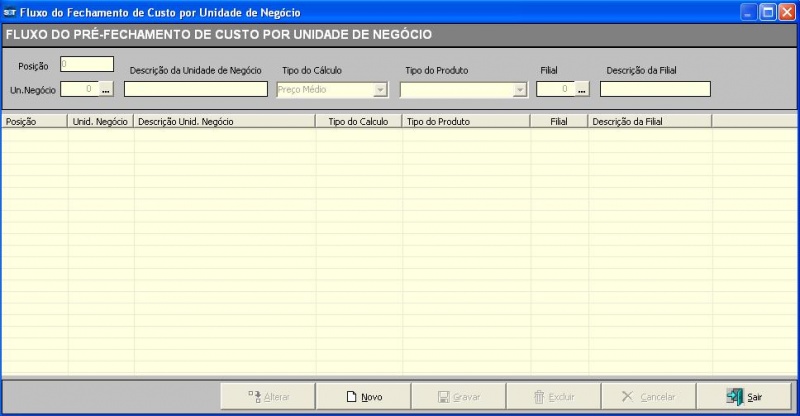Expand the Tipo do Cálculo dropdown
Viewport: 800px width, 416px height.
tap(380, 89)
